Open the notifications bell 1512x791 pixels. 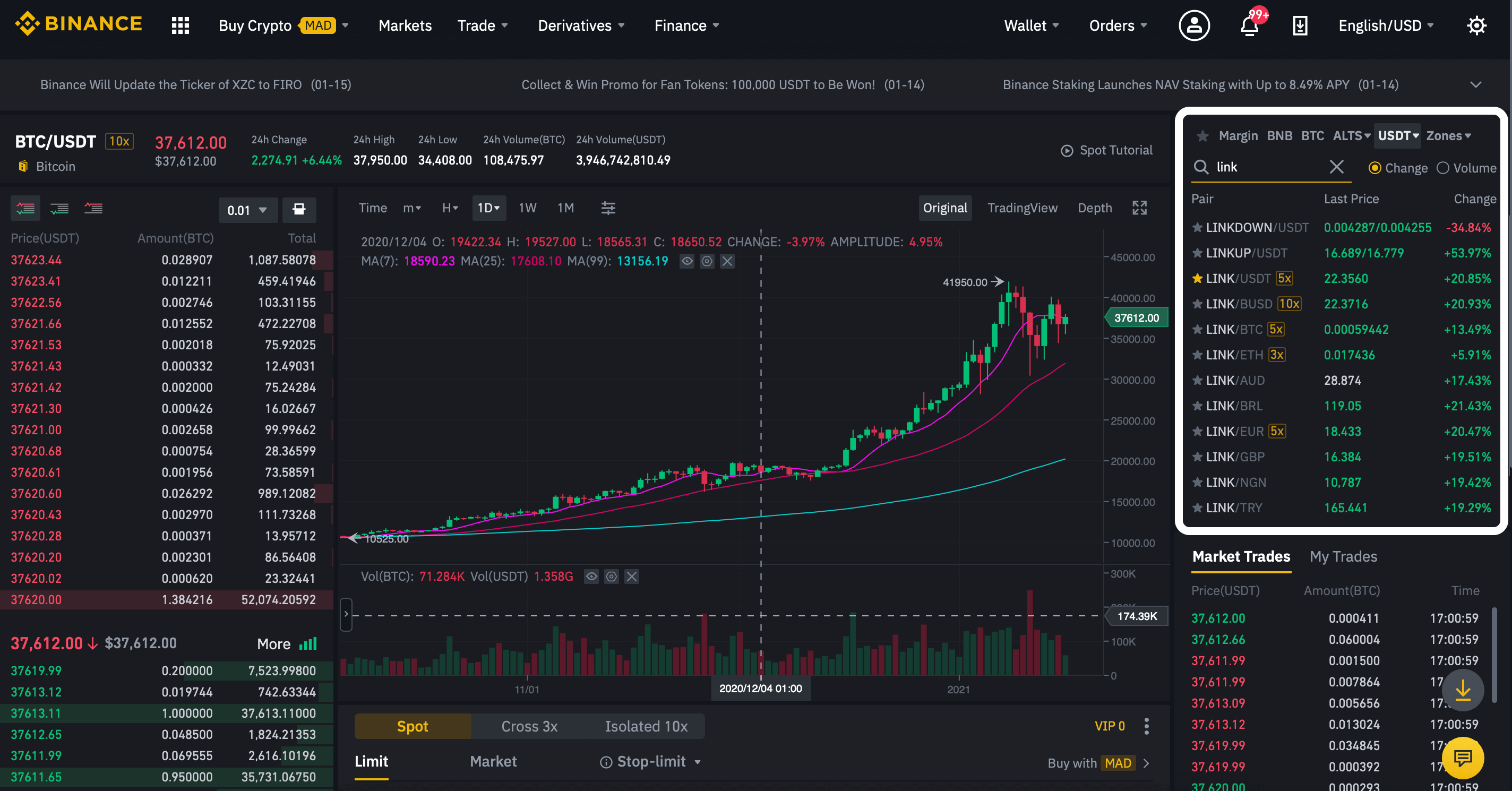[1250, 25]
